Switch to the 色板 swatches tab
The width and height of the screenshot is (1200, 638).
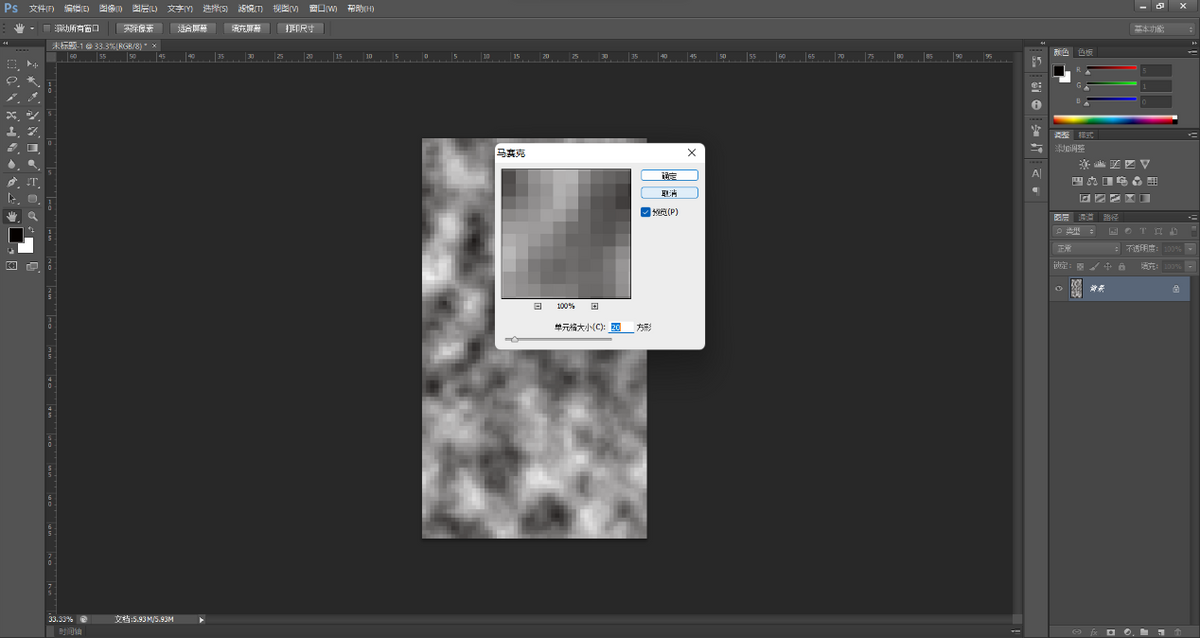pos(1084,51)
